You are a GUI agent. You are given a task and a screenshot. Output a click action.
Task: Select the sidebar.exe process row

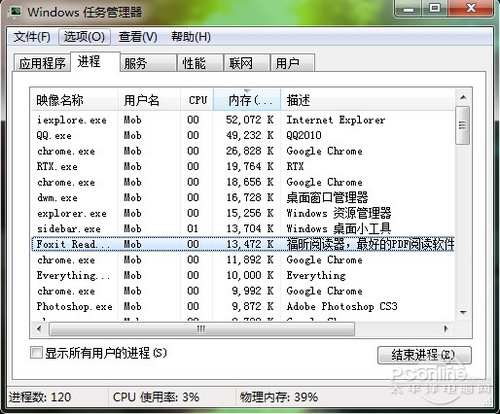tap(243, 229)
